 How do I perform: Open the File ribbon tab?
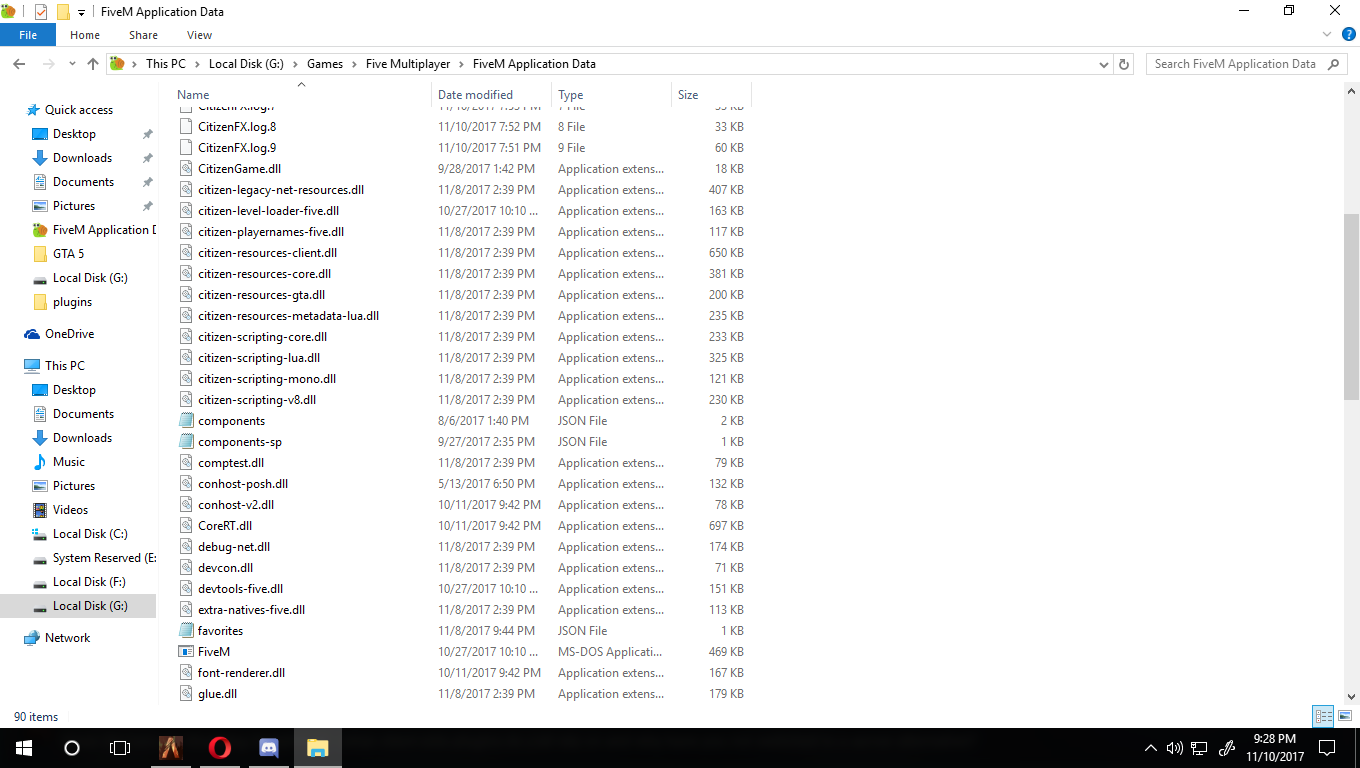tap(28, 35)
